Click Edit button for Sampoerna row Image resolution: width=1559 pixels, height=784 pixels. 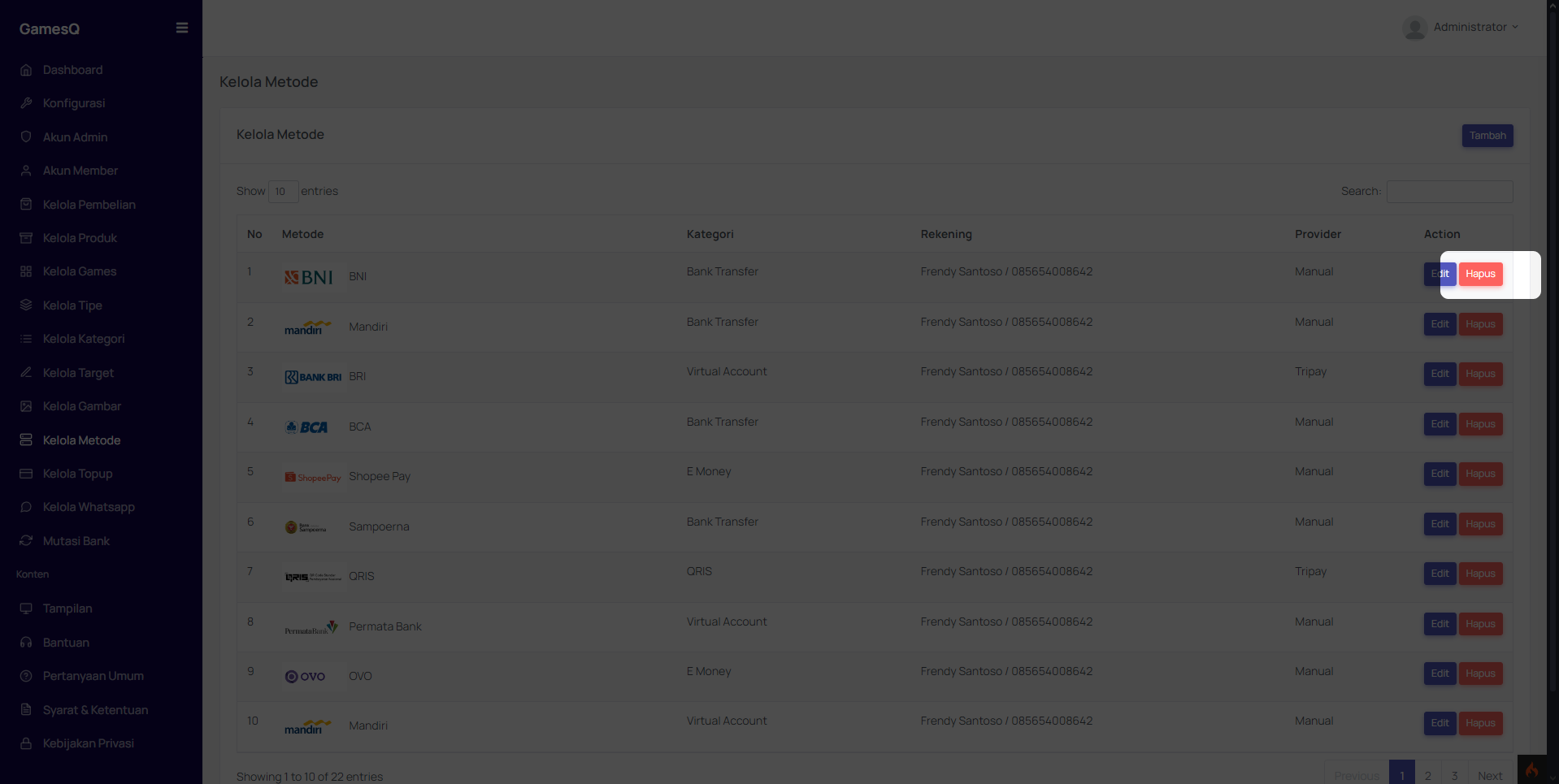click(1440, 524)
